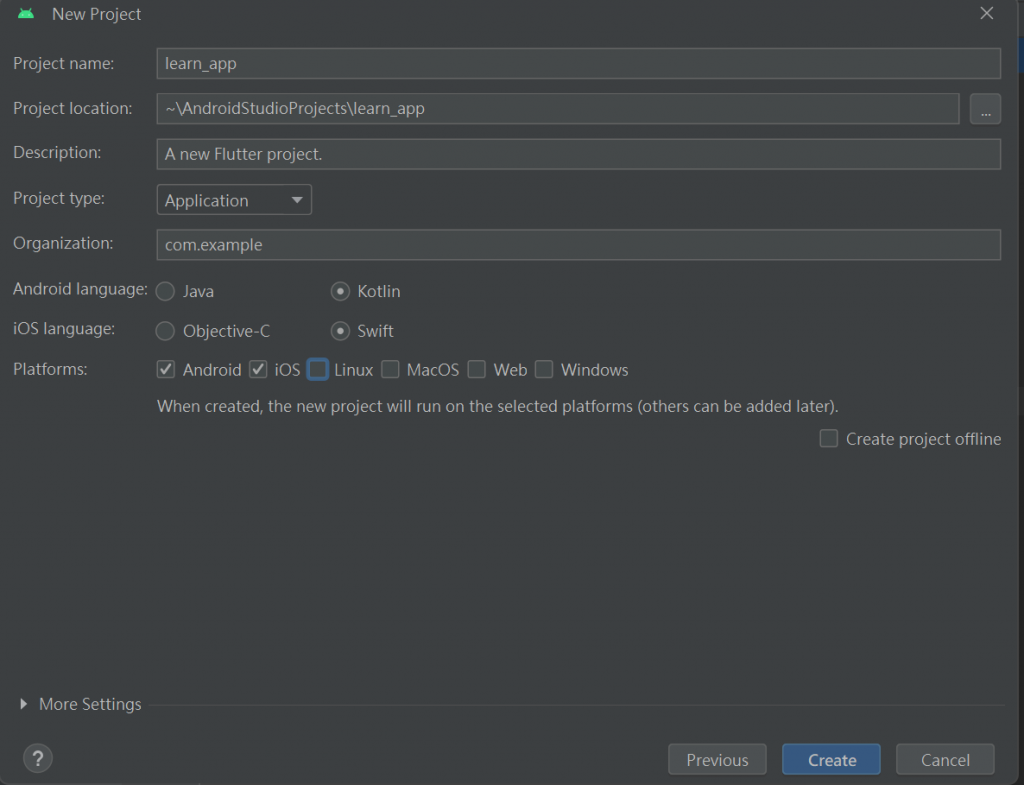Open the Project type dropdown

tap(234, 200)
